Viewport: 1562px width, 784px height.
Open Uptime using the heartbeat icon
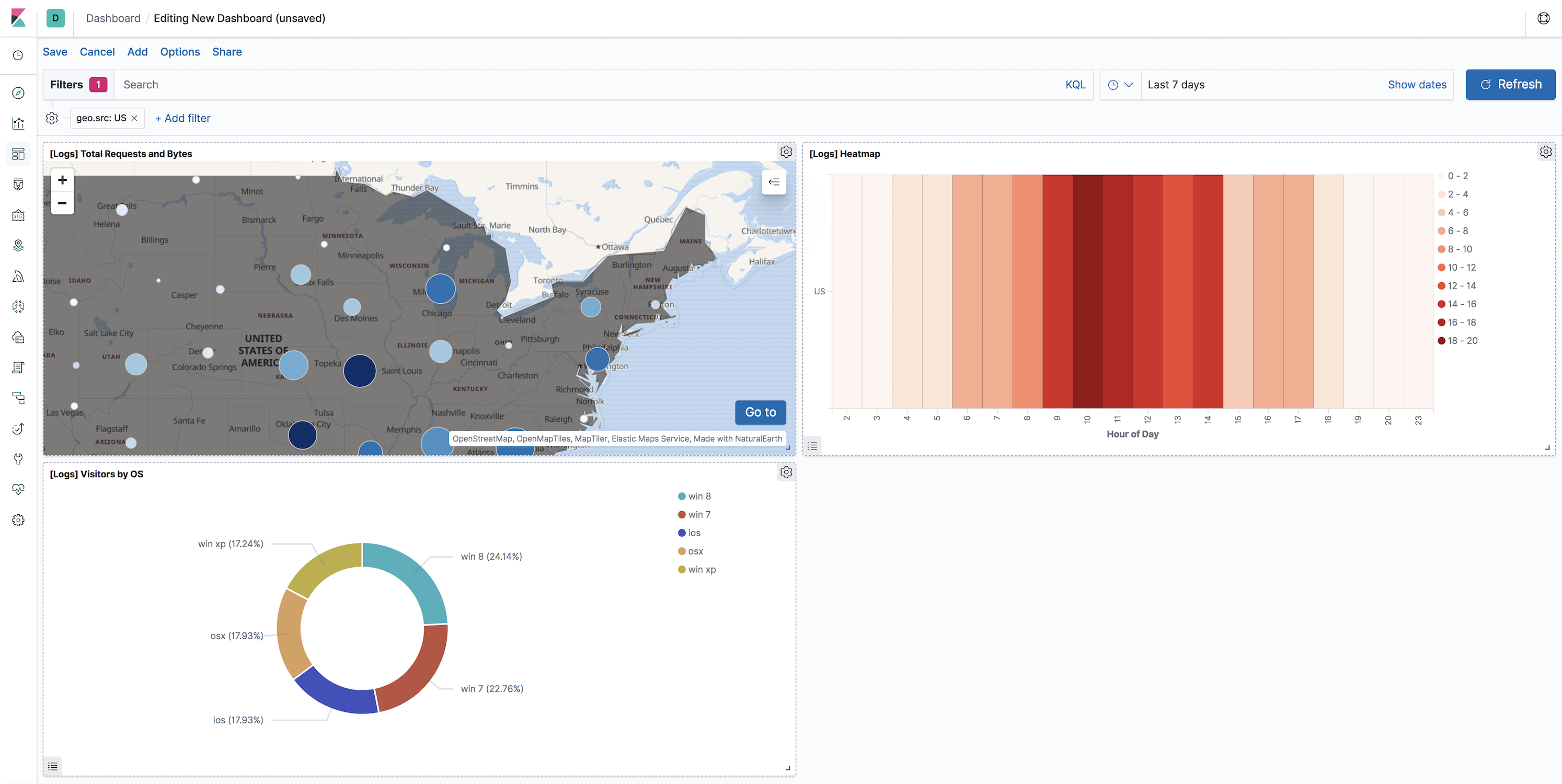[18, 489]
